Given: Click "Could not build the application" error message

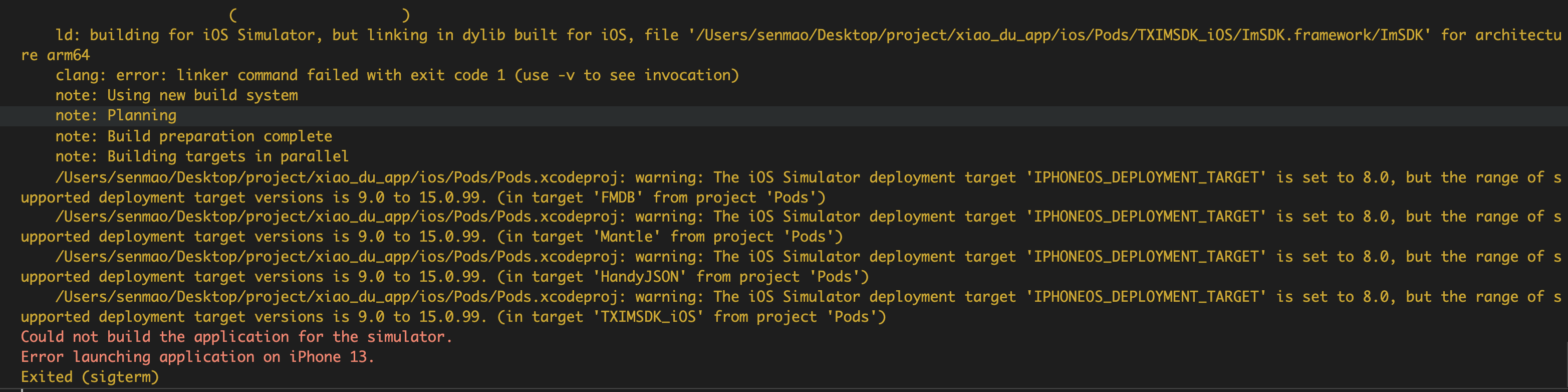Looking at the screenshot, I should pyautogui.click(x=236, y=337).
